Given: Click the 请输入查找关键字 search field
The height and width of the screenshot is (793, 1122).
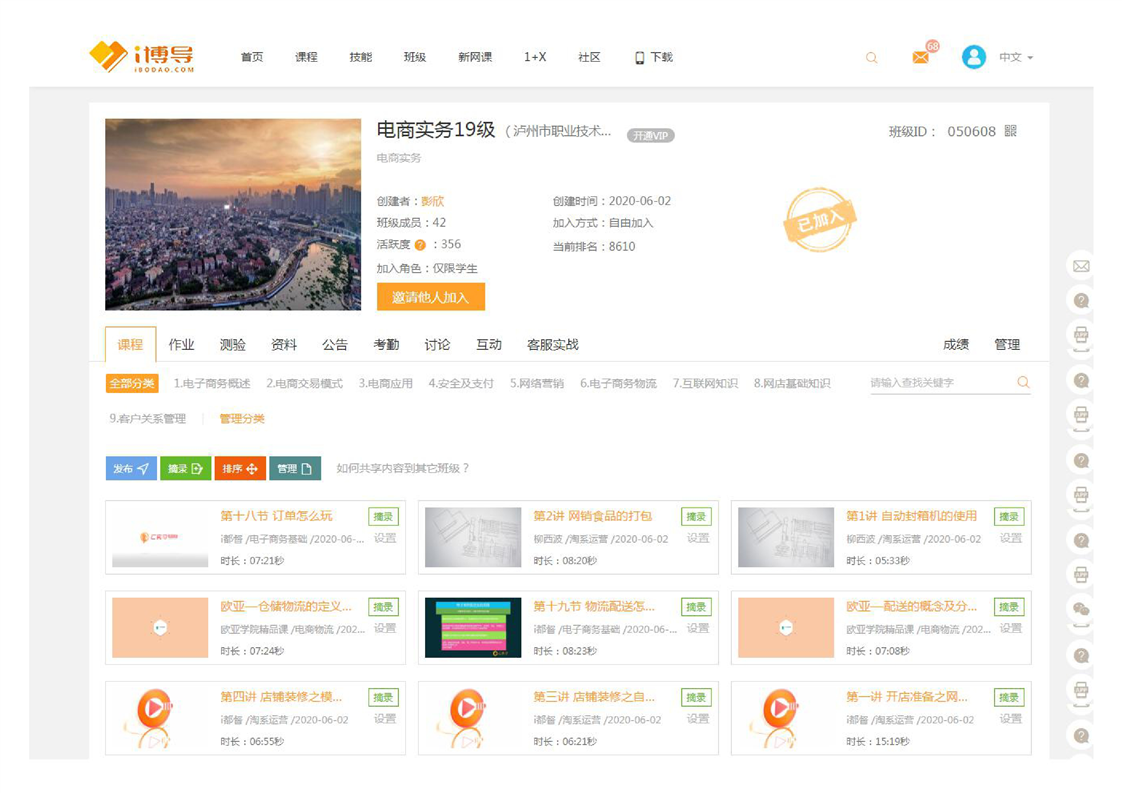Looking at the screenshot, I should point(940,382).
